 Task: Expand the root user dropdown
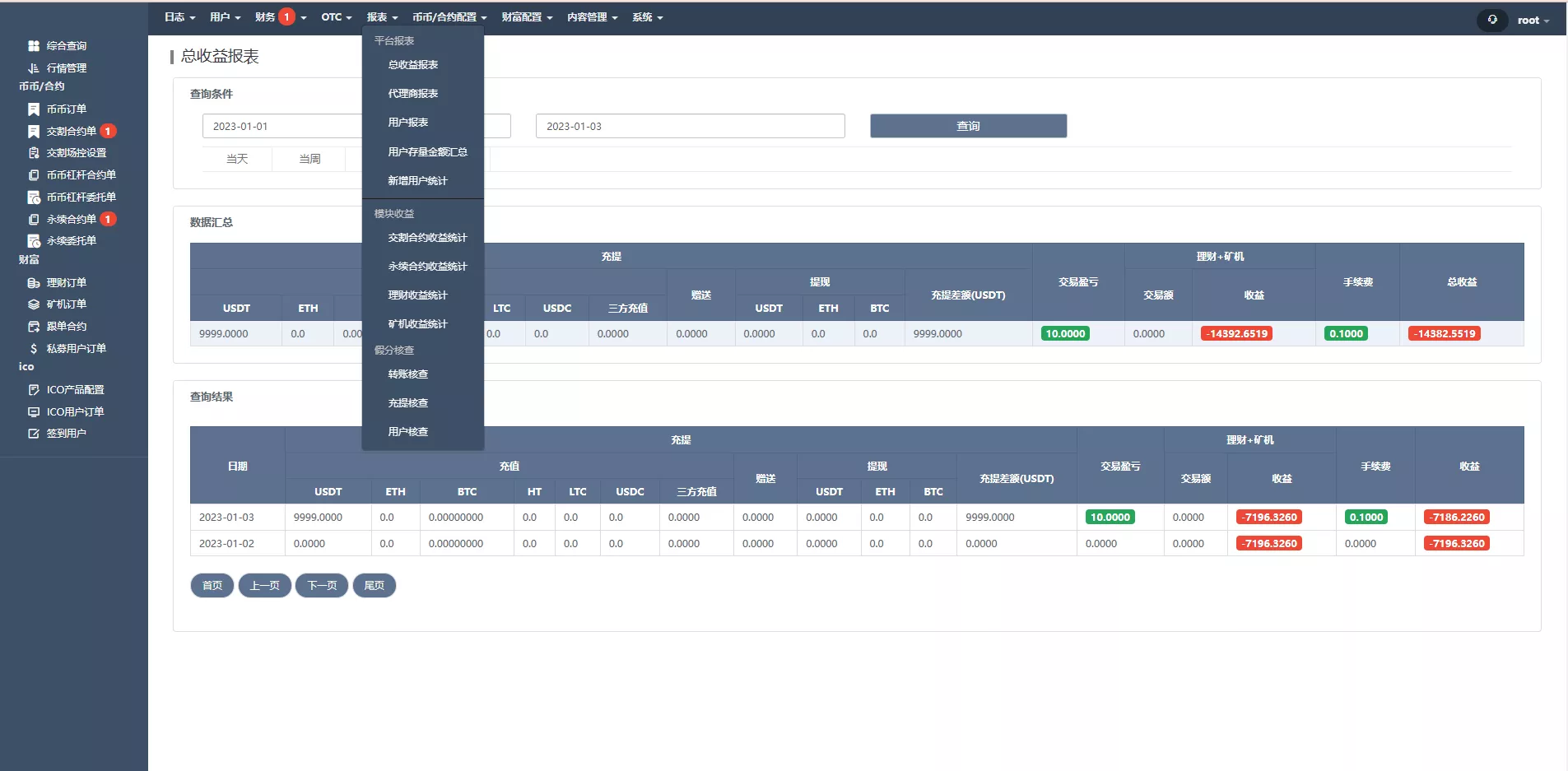(x=1533, y=21)
